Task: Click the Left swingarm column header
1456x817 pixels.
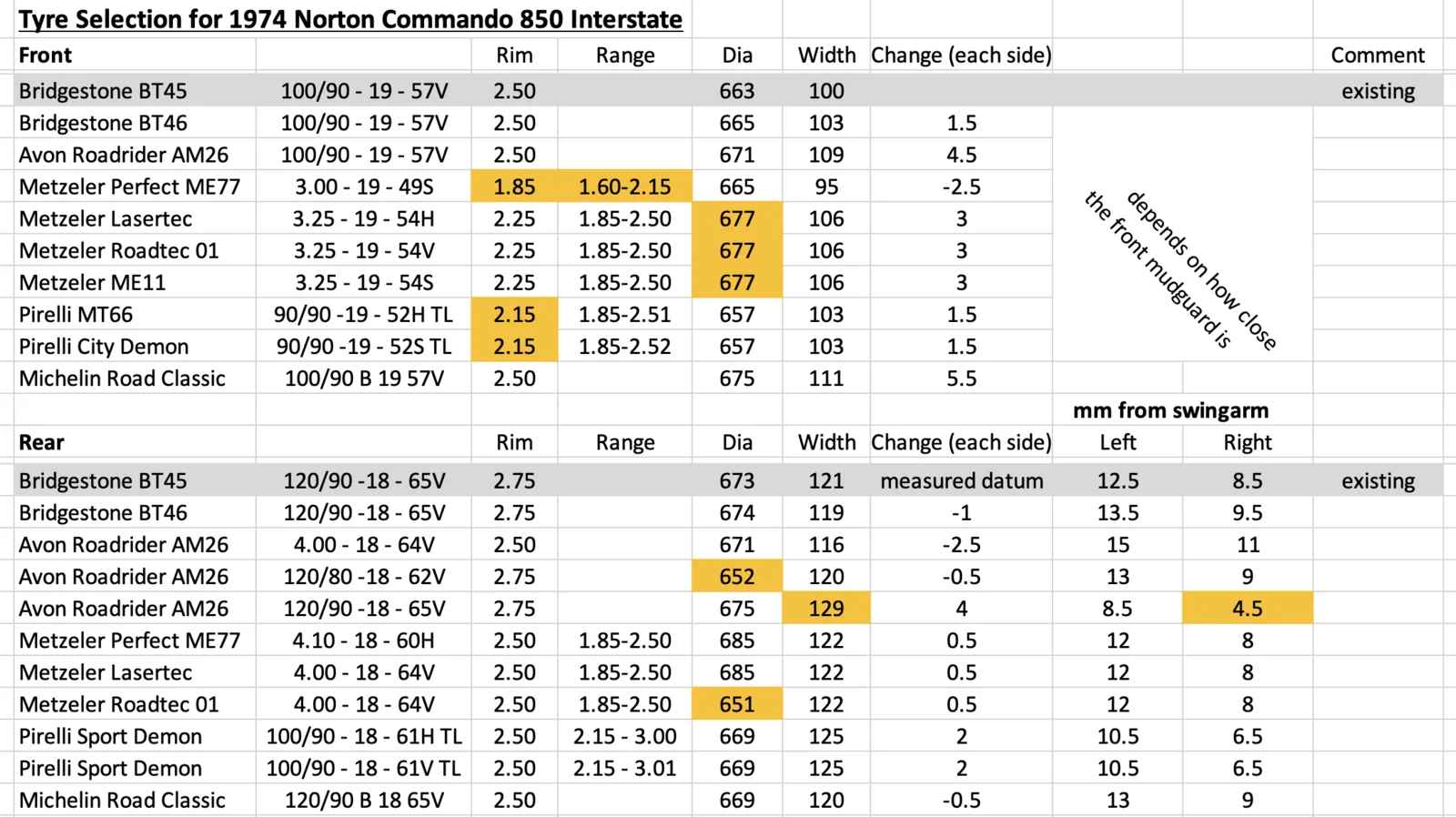Action: click(x=1117, y=443)
